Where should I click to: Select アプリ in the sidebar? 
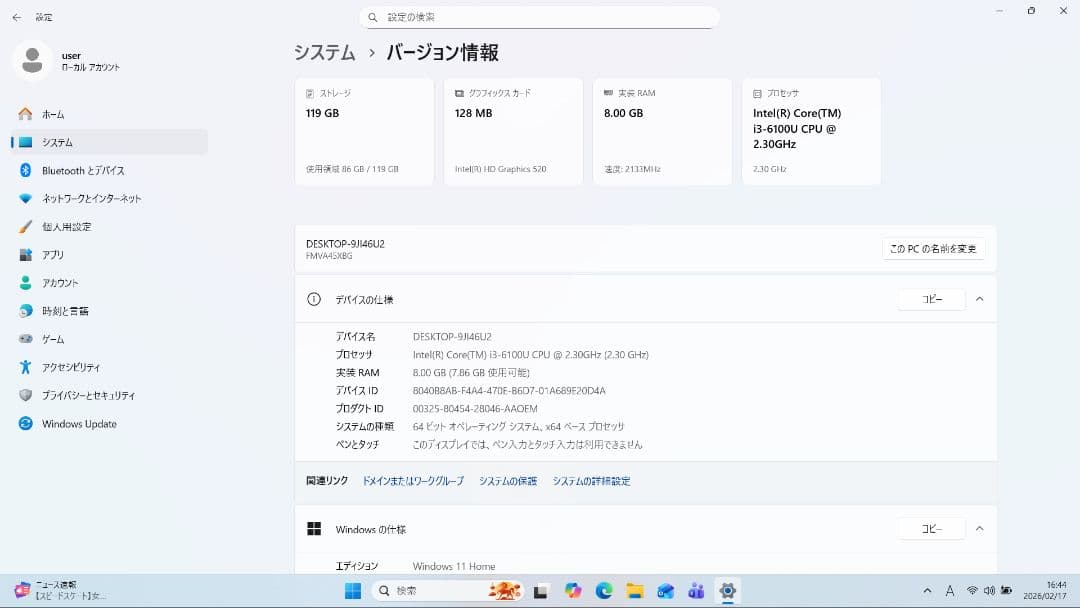(52, 255)
